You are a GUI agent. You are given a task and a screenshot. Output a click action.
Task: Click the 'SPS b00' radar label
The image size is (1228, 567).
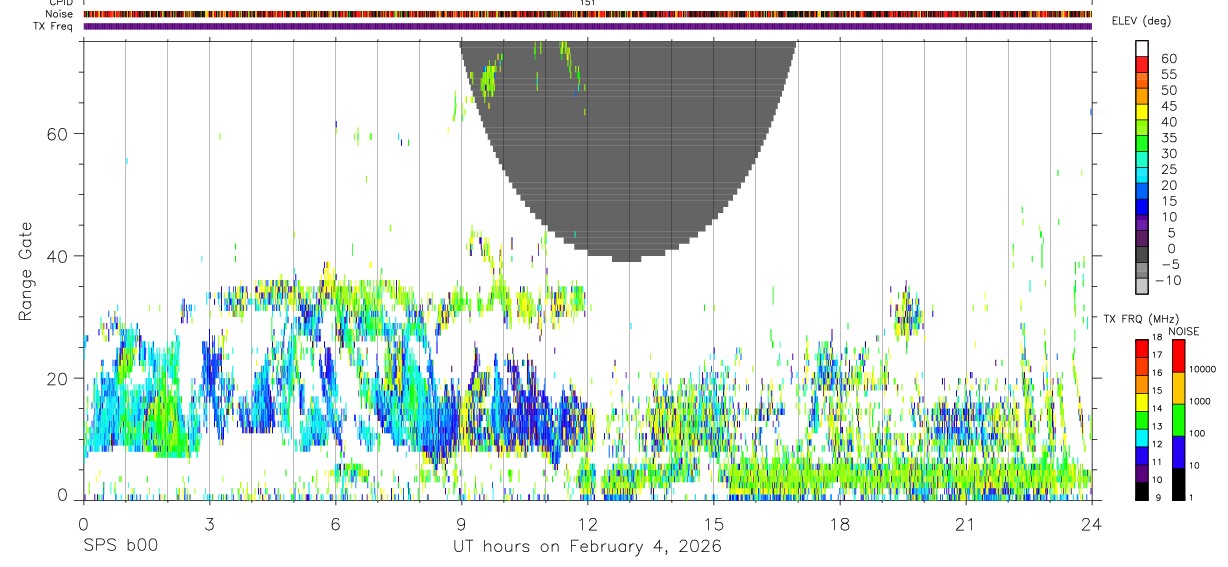(120, 546)
